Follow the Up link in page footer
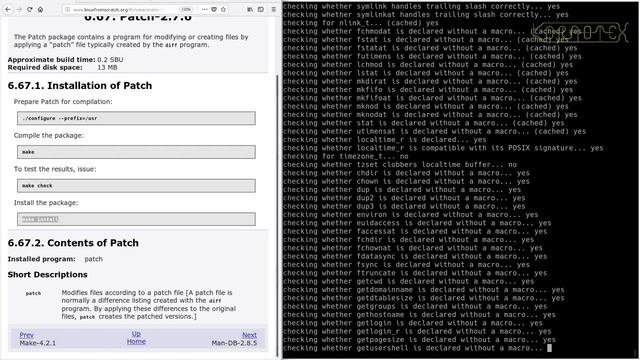 (x=136, y=334)
